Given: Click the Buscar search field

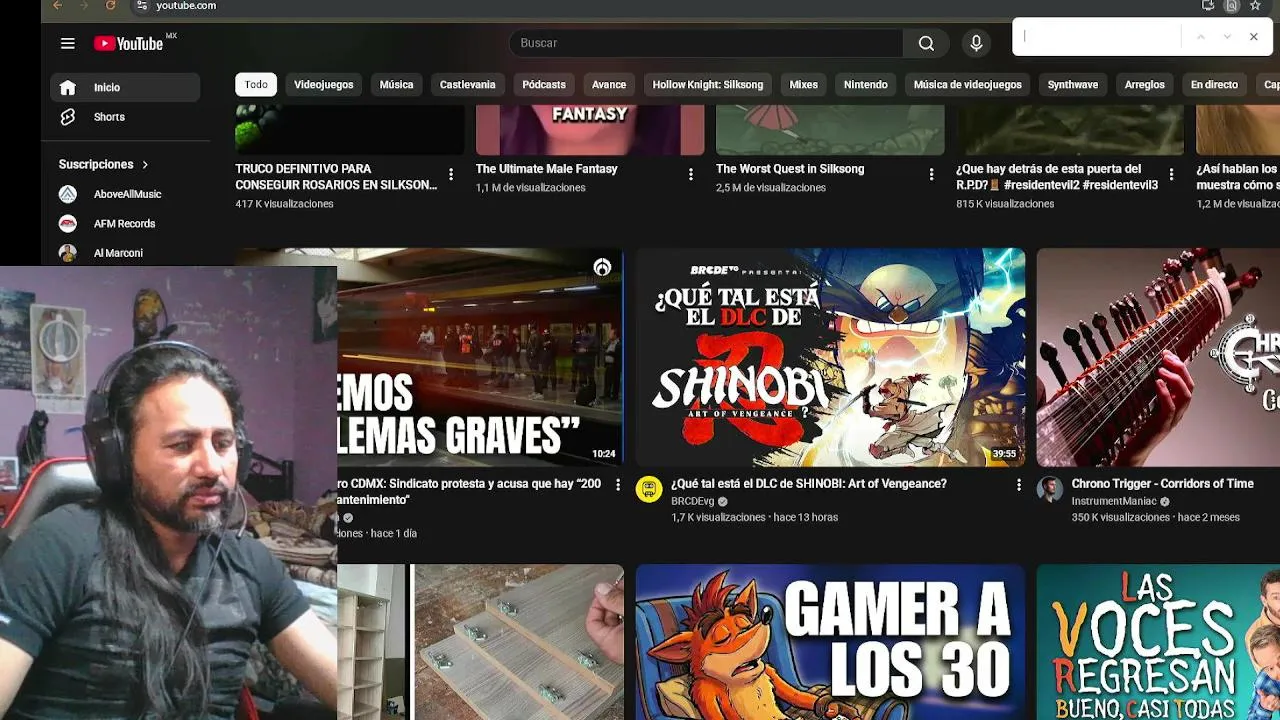Looking at the screenshot, I should (706, 43).
